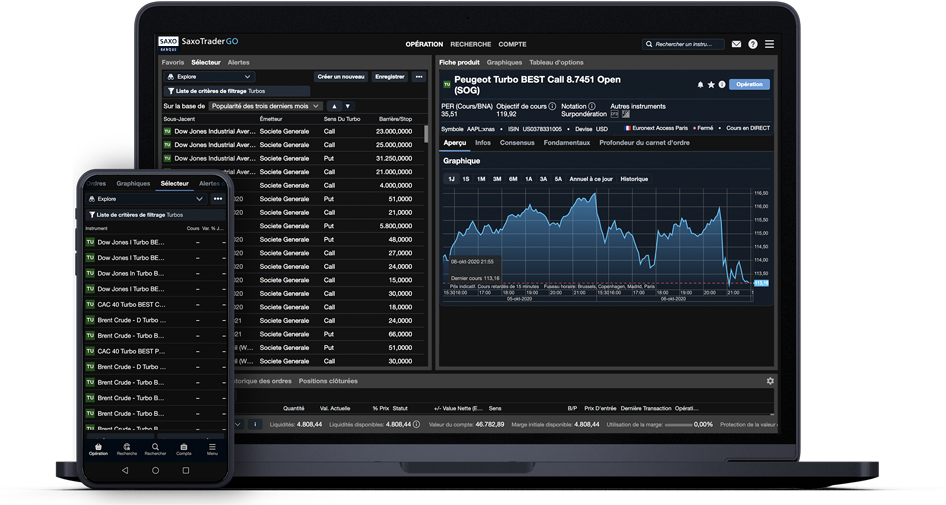Open the first Autres instruments icon
946x505 pixels.
click(x=615, y=114)
